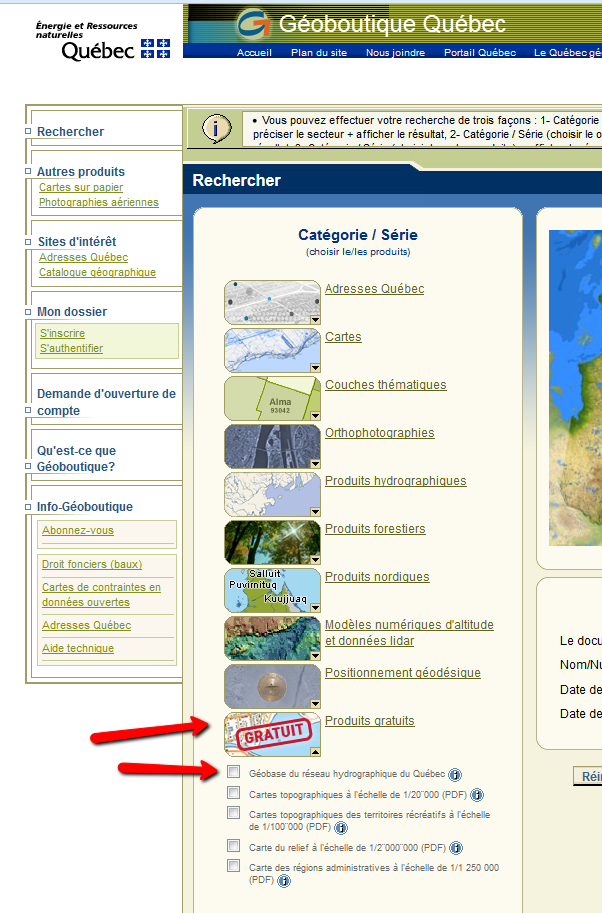Screen dimensions: 602x913
Task: Open Aide technique link
Action: tap(78, 648)
